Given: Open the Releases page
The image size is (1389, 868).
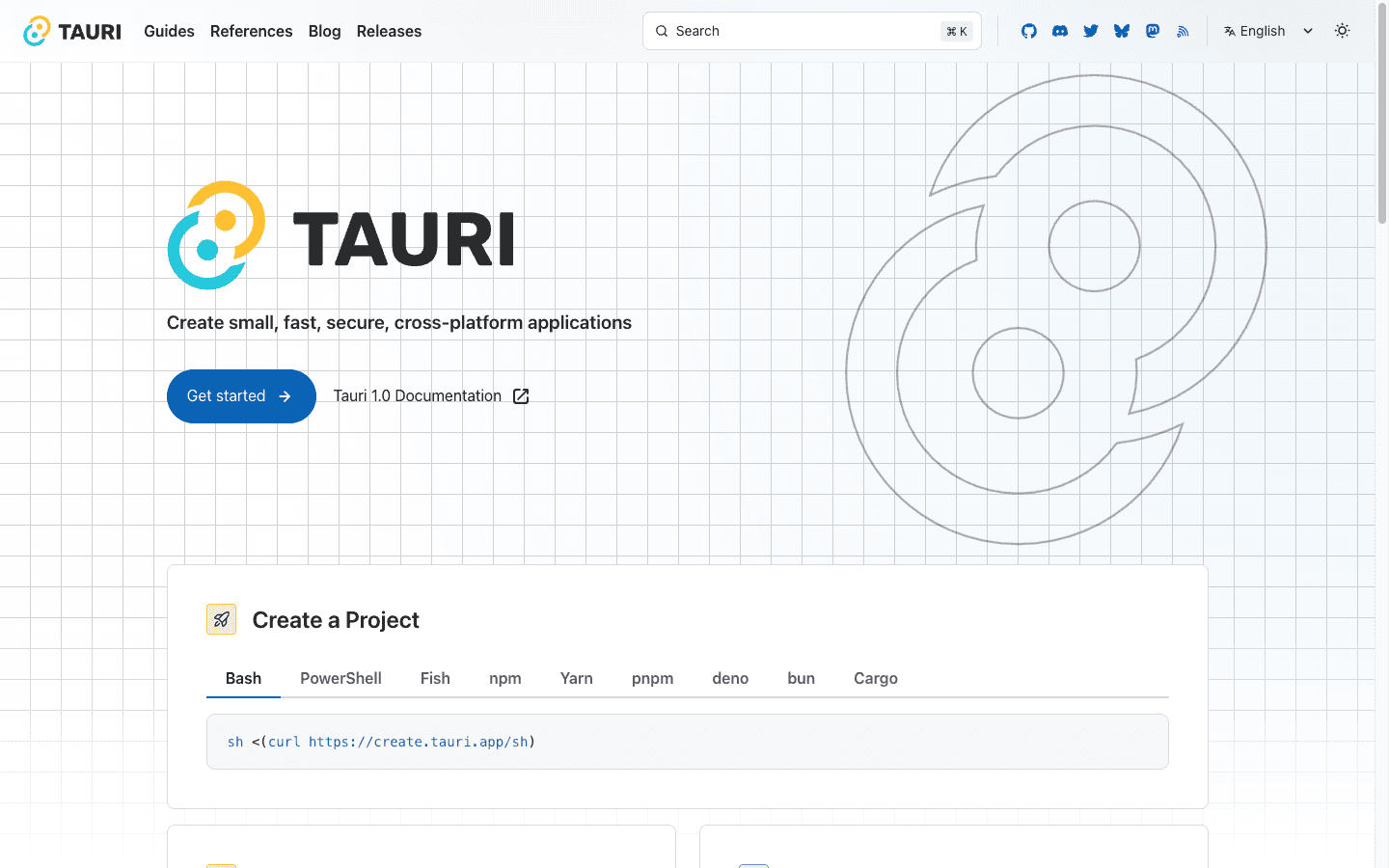Looking at the screenshot, I should (389, 31).
